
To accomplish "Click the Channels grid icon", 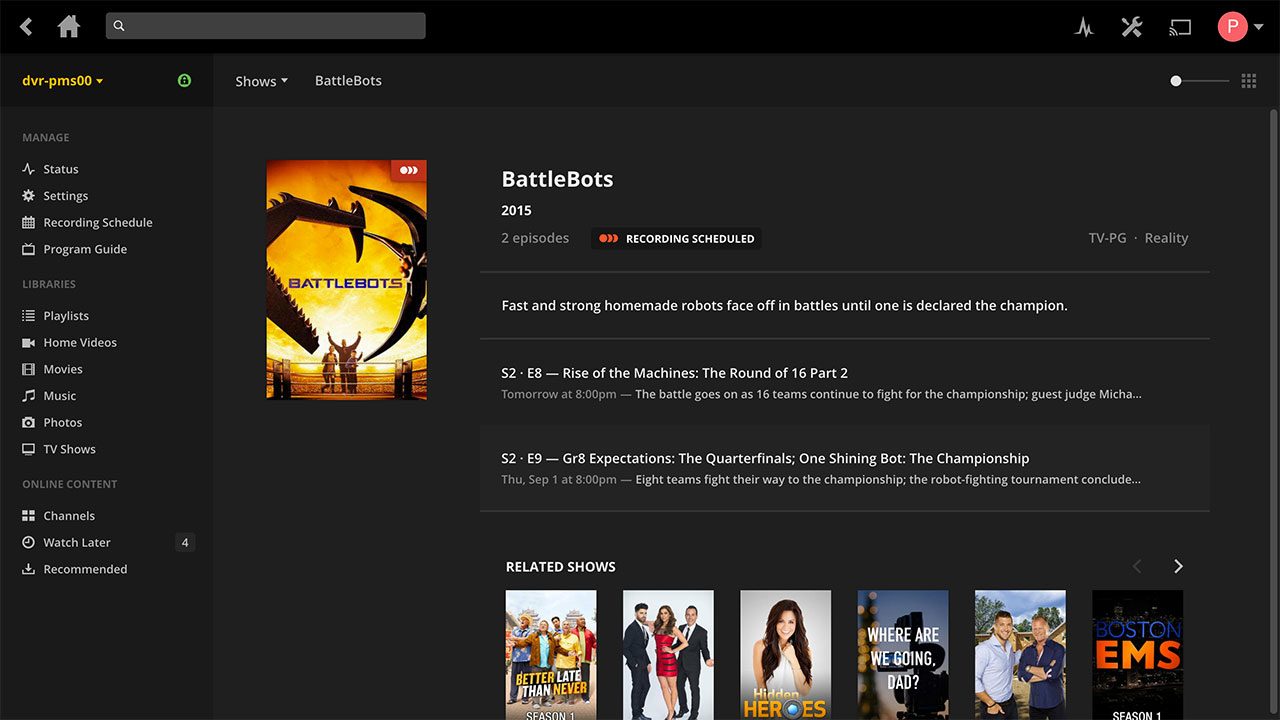I will point(28,515).
